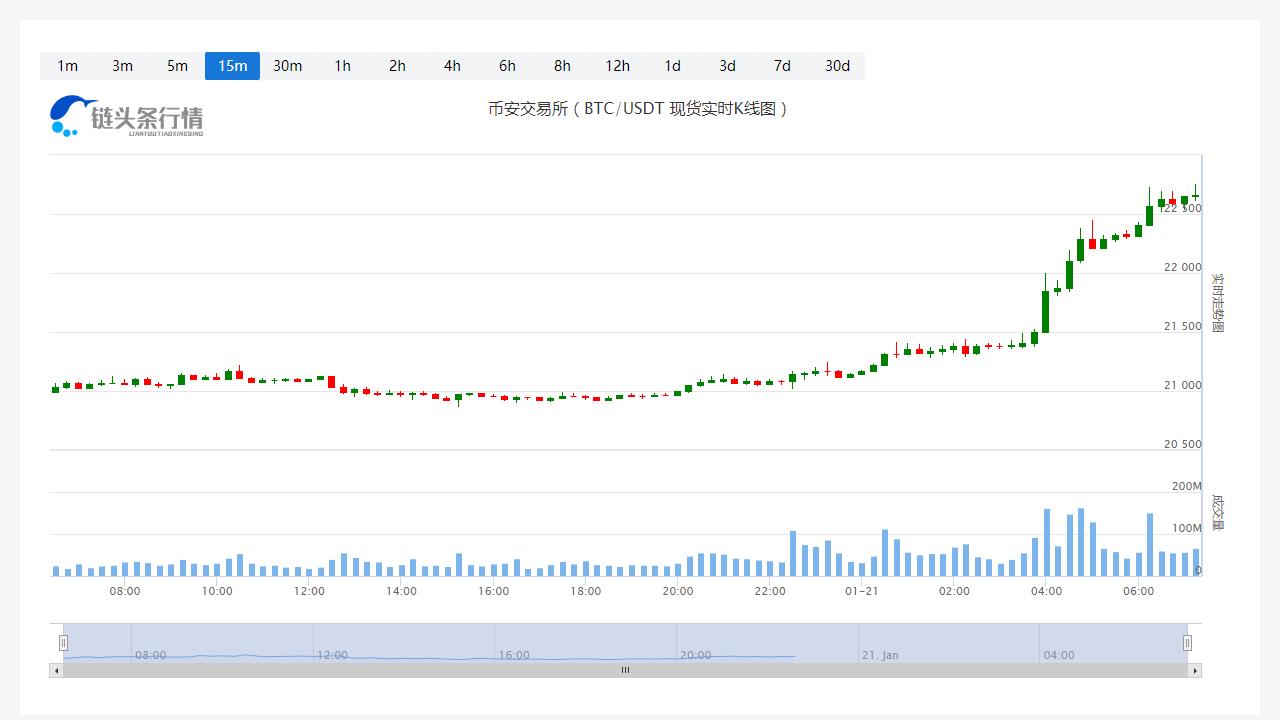Viewport: 1280px width, 720px height.
Task: Switch chart to 1d interval
Action: 672,66
